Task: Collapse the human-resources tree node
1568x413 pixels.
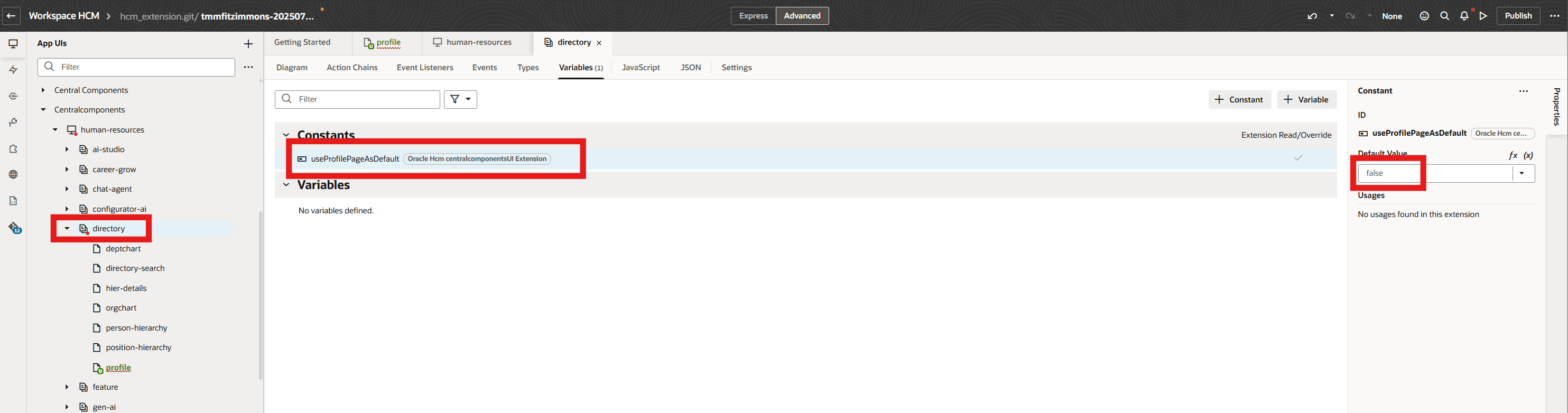Action: [x=55, y=129]
